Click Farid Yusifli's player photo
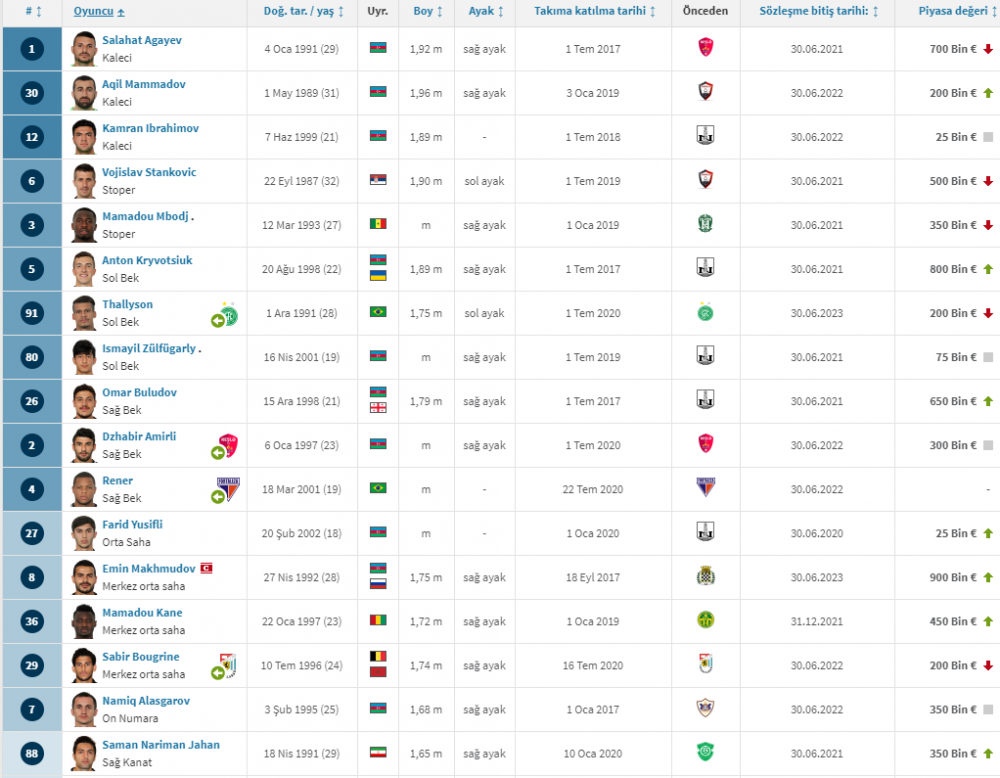Viewport: 1000px width, 778px height. pos(84,533)
